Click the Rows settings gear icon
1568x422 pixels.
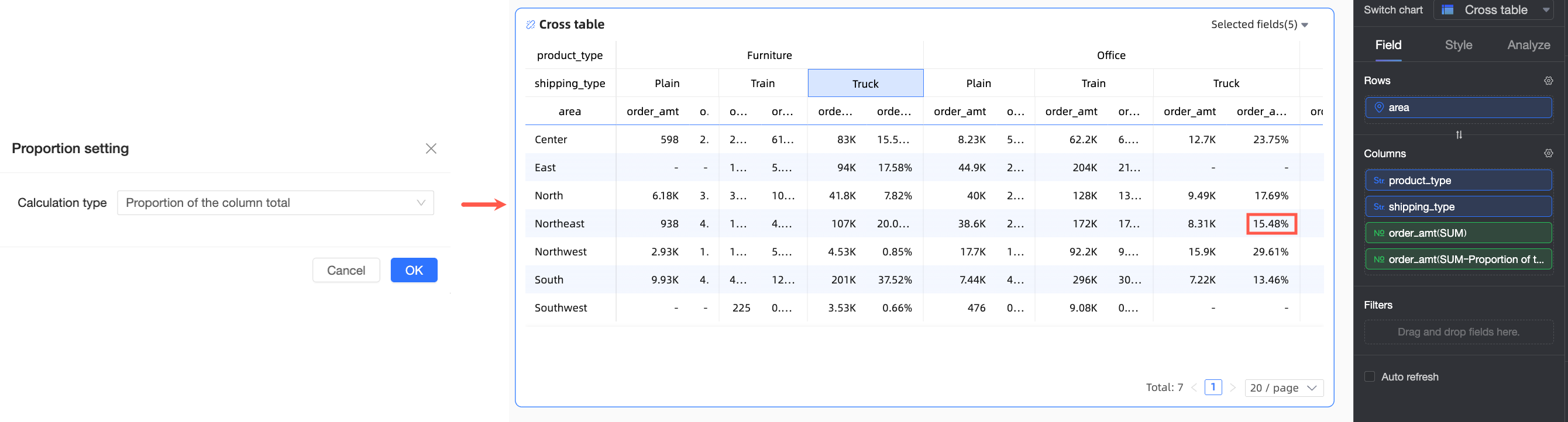pos(1549,81)
